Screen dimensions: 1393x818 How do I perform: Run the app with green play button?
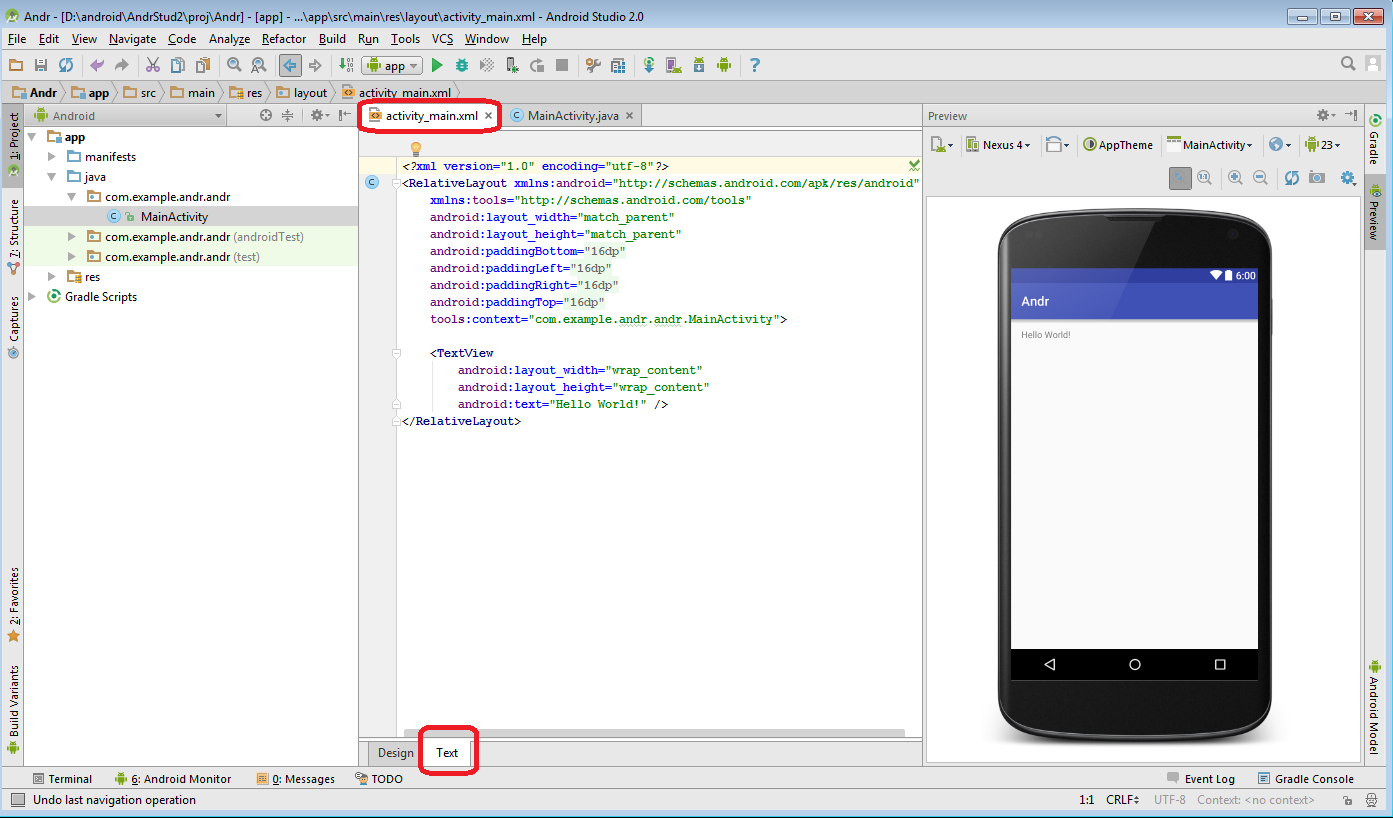pos(437,65)
